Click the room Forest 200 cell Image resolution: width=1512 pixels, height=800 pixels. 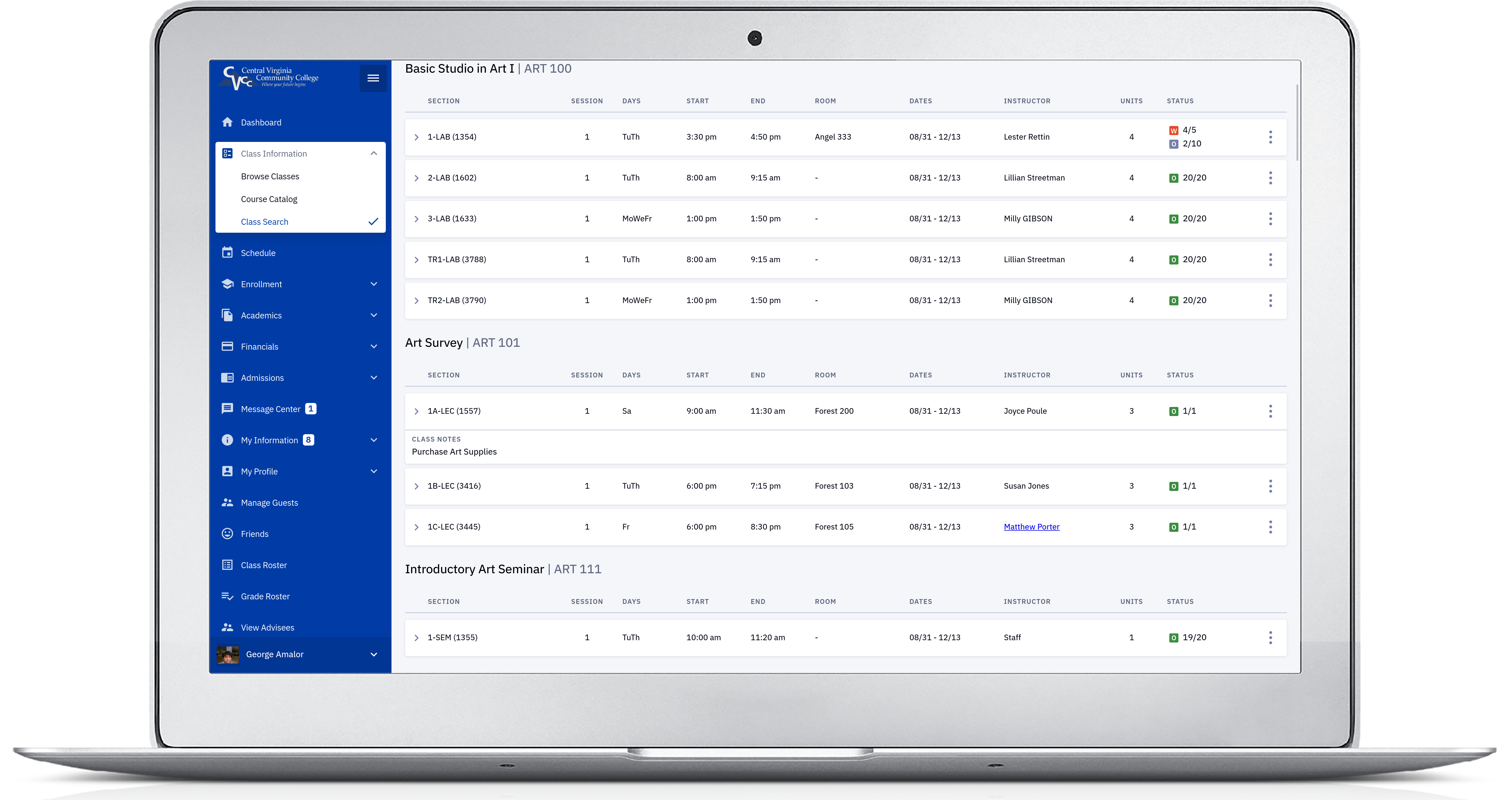[x=834, y=411]
